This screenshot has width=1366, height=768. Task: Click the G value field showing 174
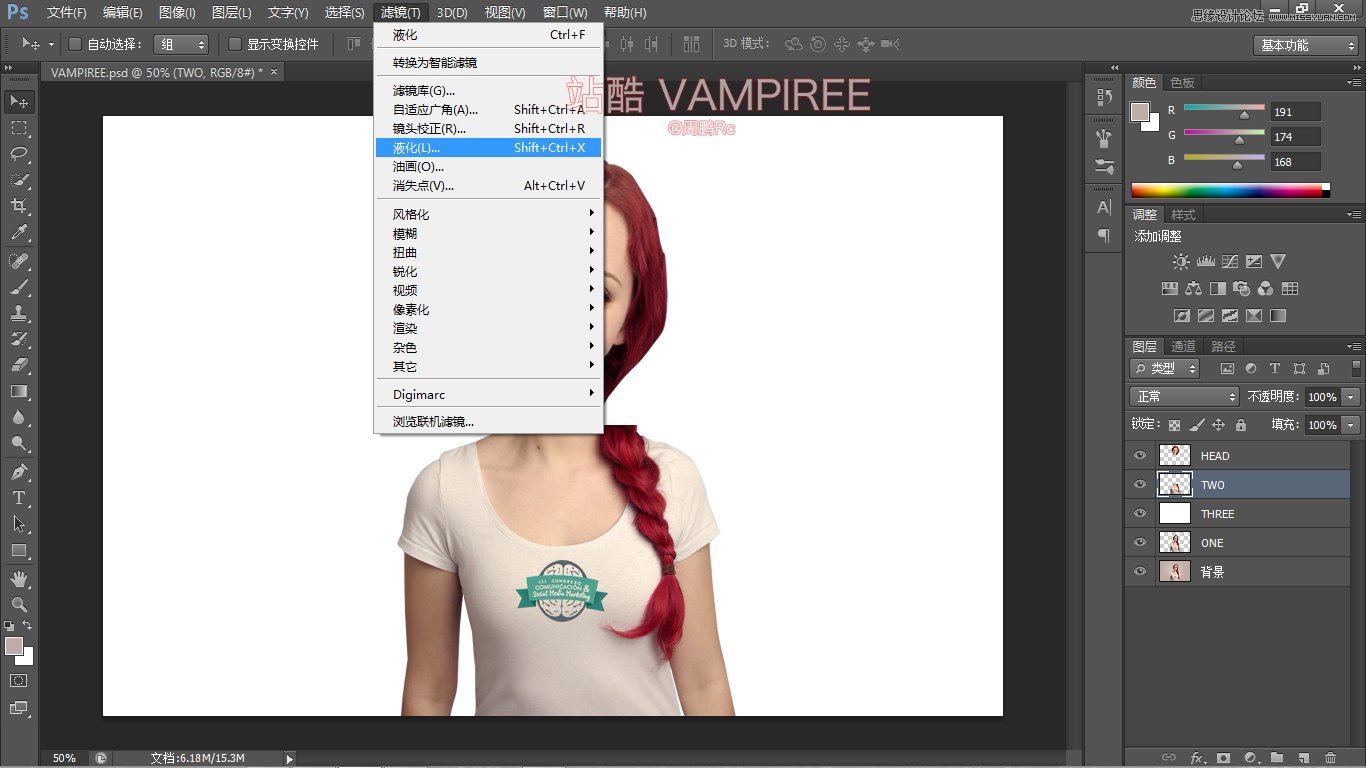(1295, 137)
